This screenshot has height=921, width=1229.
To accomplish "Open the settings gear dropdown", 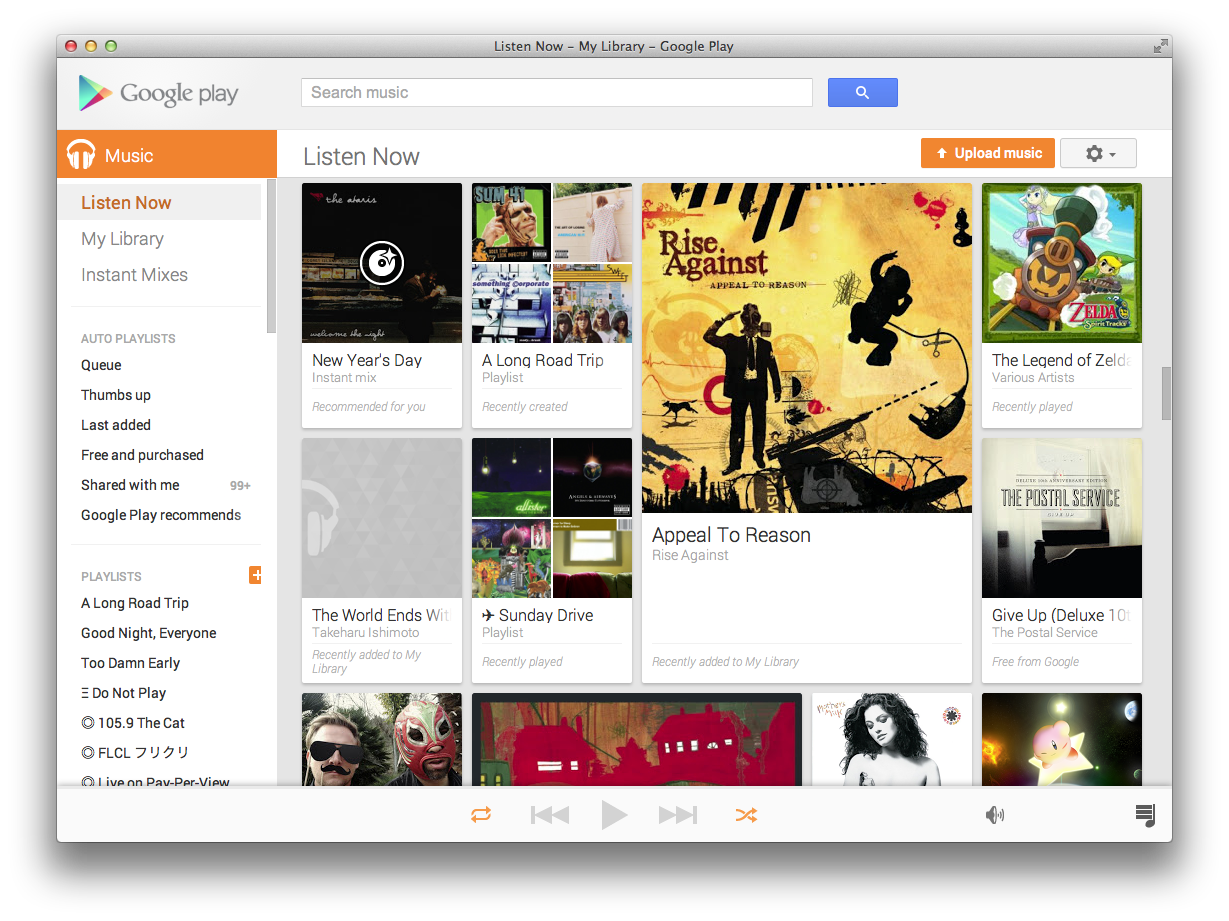I will pyautogui.click(x=1098, y=153).
